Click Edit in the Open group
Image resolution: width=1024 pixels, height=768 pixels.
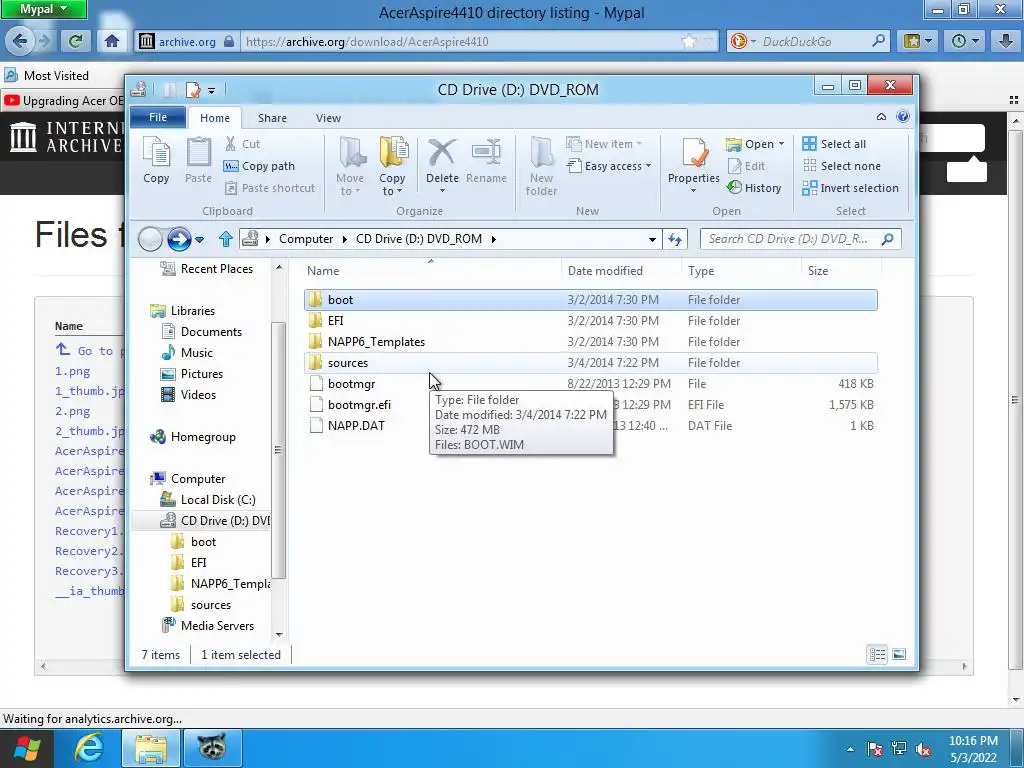tap(746, 166)
